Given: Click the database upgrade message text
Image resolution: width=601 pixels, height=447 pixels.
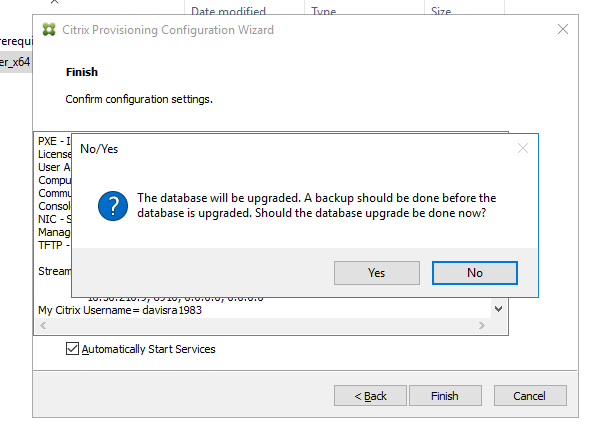Looking at the screenshot, I should pos(317,205).
